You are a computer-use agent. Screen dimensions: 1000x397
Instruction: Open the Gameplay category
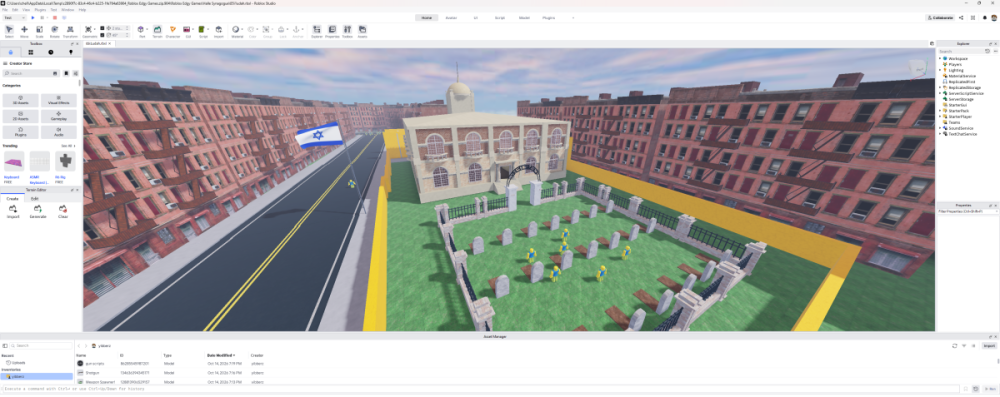tap(59, 116)
